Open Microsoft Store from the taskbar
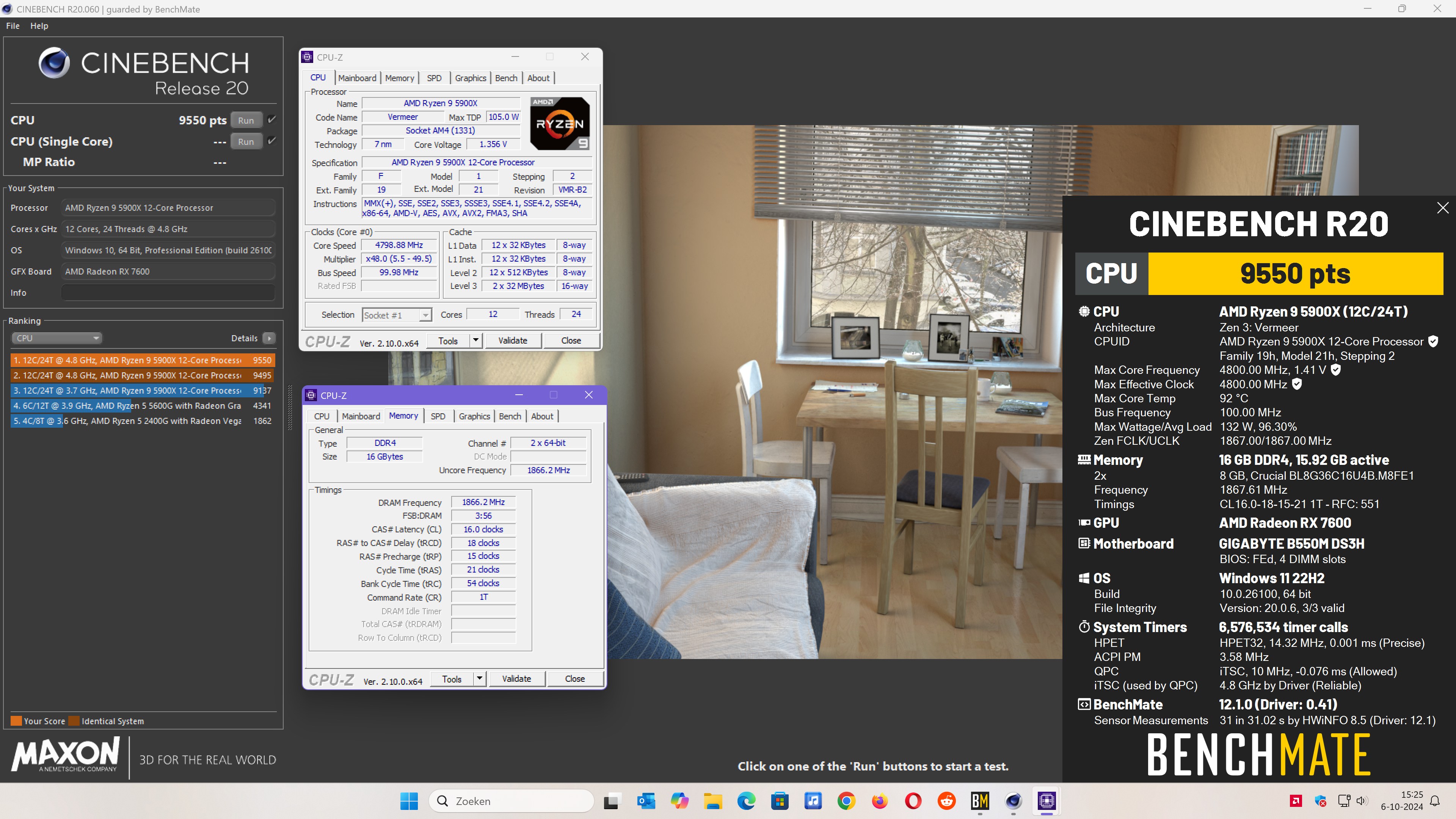Image resolution: width=1456 pixels, height=819 pixels. tap(780, 801)
